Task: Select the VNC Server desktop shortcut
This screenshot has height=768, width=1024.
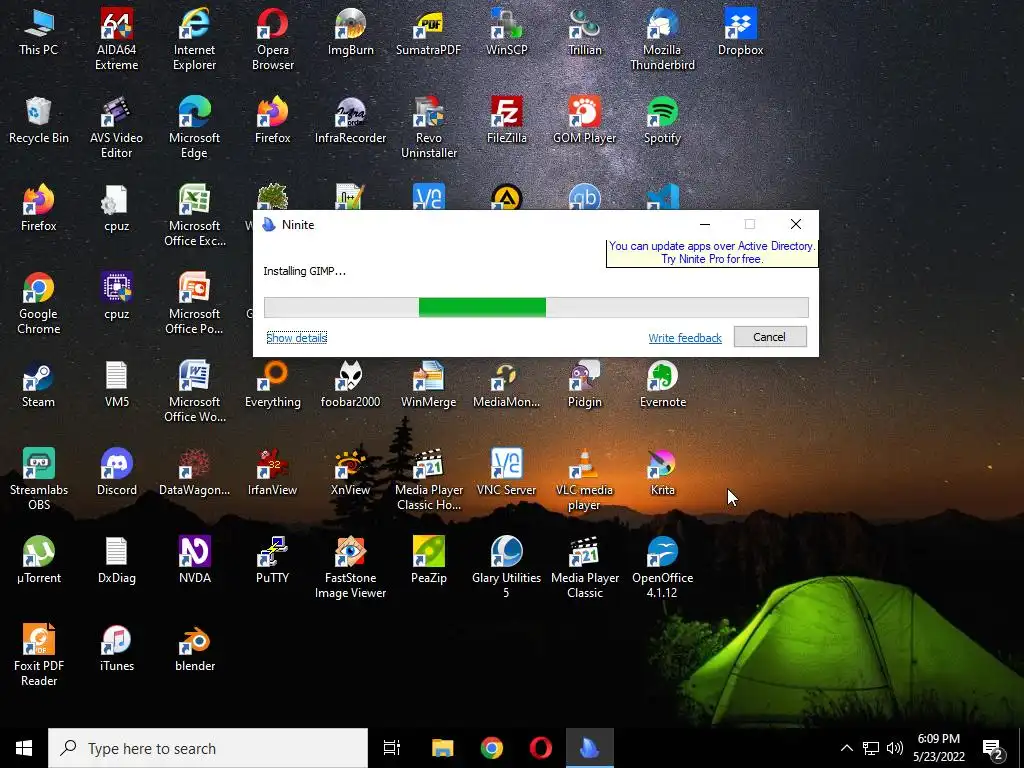Action: pyautogui.click(x=507, y=472)
